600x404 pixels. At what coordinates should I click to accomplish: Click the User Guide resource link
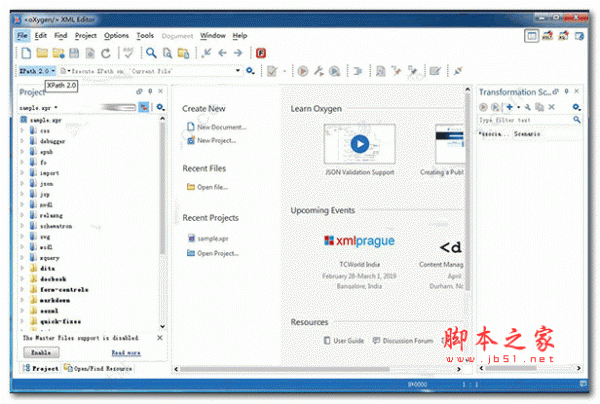344,340
